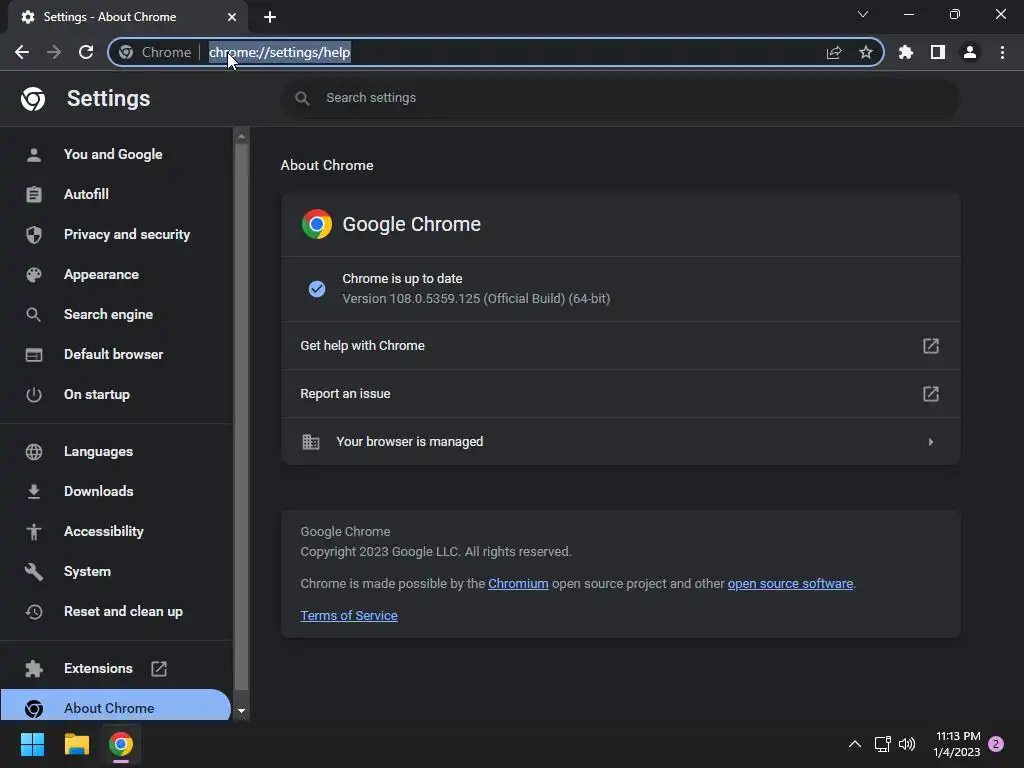The width and height of the screenshot is (1024, 768).
Task: Click the building icon on managed row
Action: (311, 442)
